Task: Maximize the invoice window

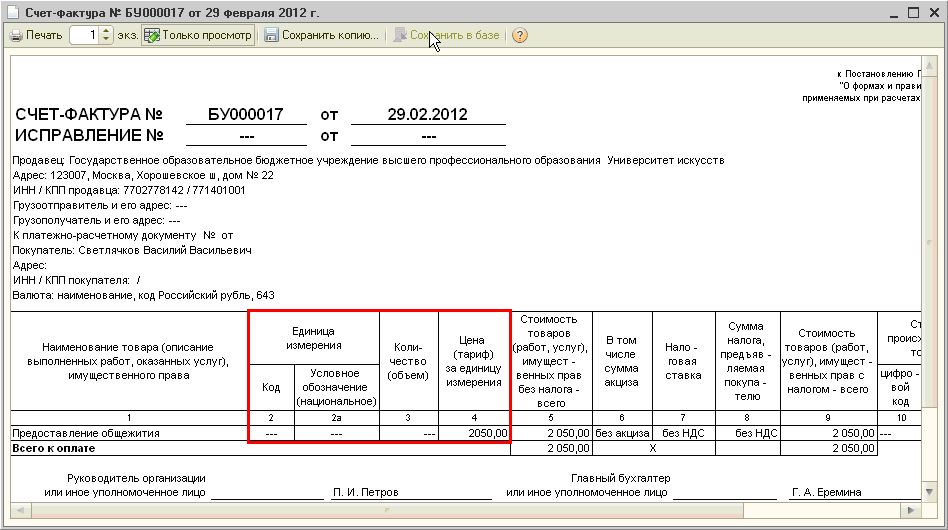Action: click(x=912, y=12)
